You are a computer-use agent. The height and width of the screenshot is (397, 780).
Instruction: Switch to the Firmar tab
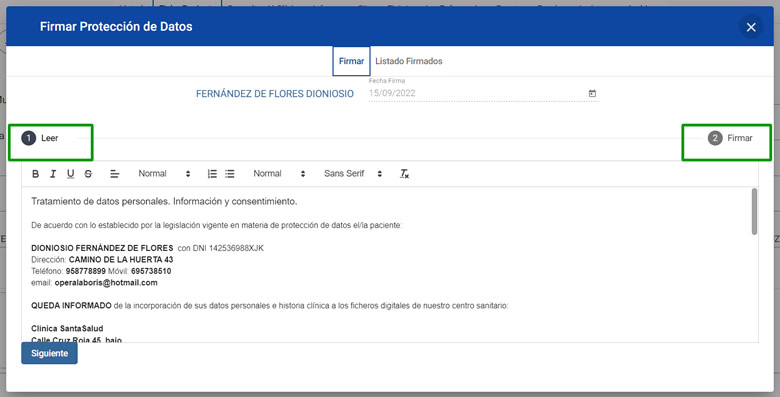(x=351, y=61)
